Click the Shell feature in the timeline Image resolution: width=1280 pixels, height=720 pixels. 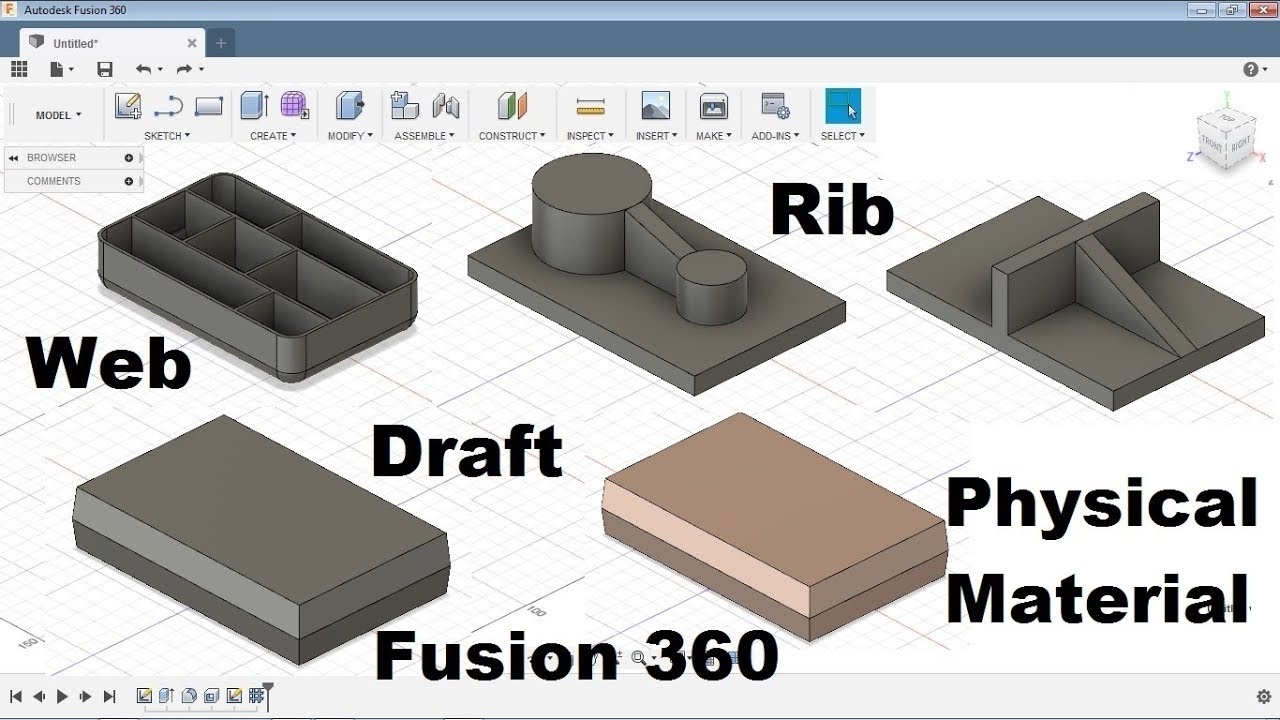click(211, 696)
